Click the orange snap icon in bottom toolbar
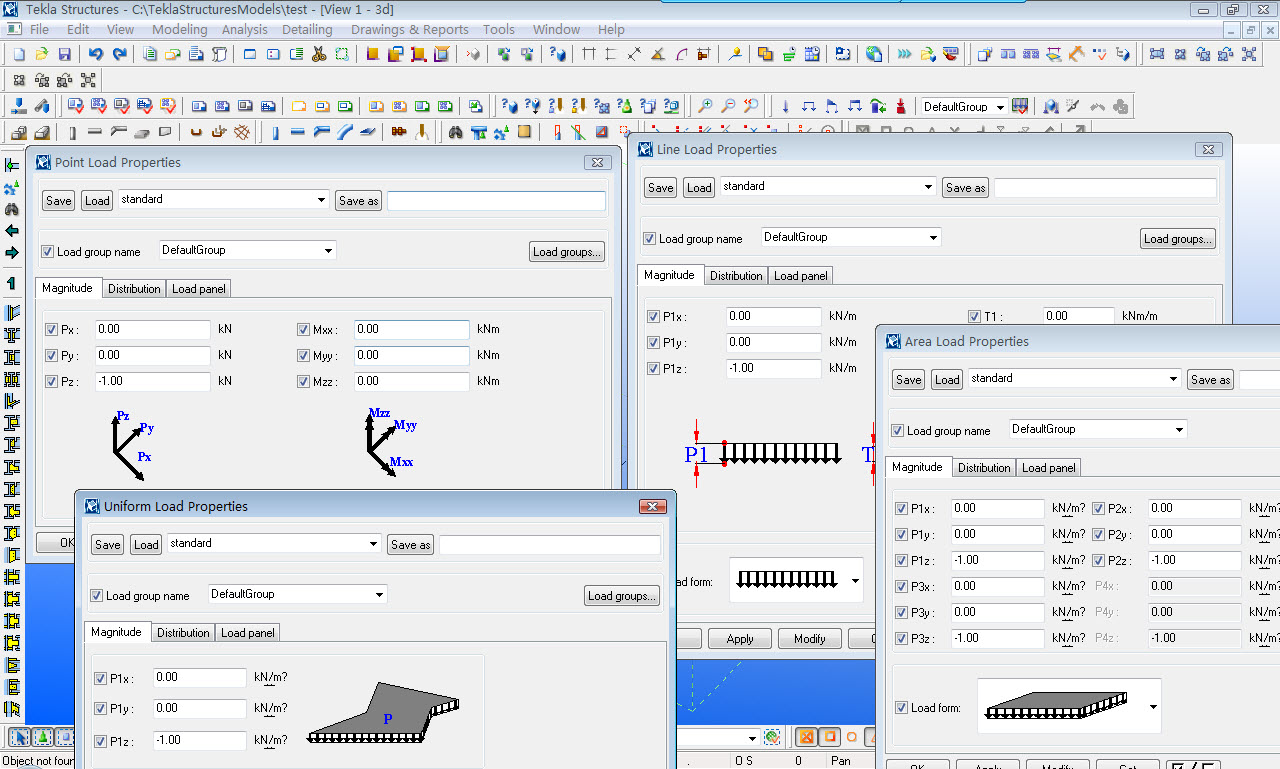Viewport: 1280px width, 769px height. pos(806,737)
